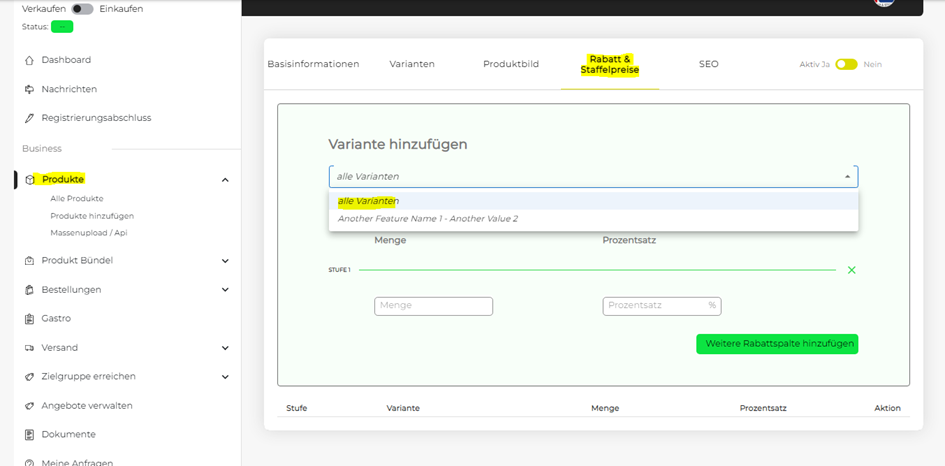
Task: Click the Gastro menu icon
Action: 29,319
